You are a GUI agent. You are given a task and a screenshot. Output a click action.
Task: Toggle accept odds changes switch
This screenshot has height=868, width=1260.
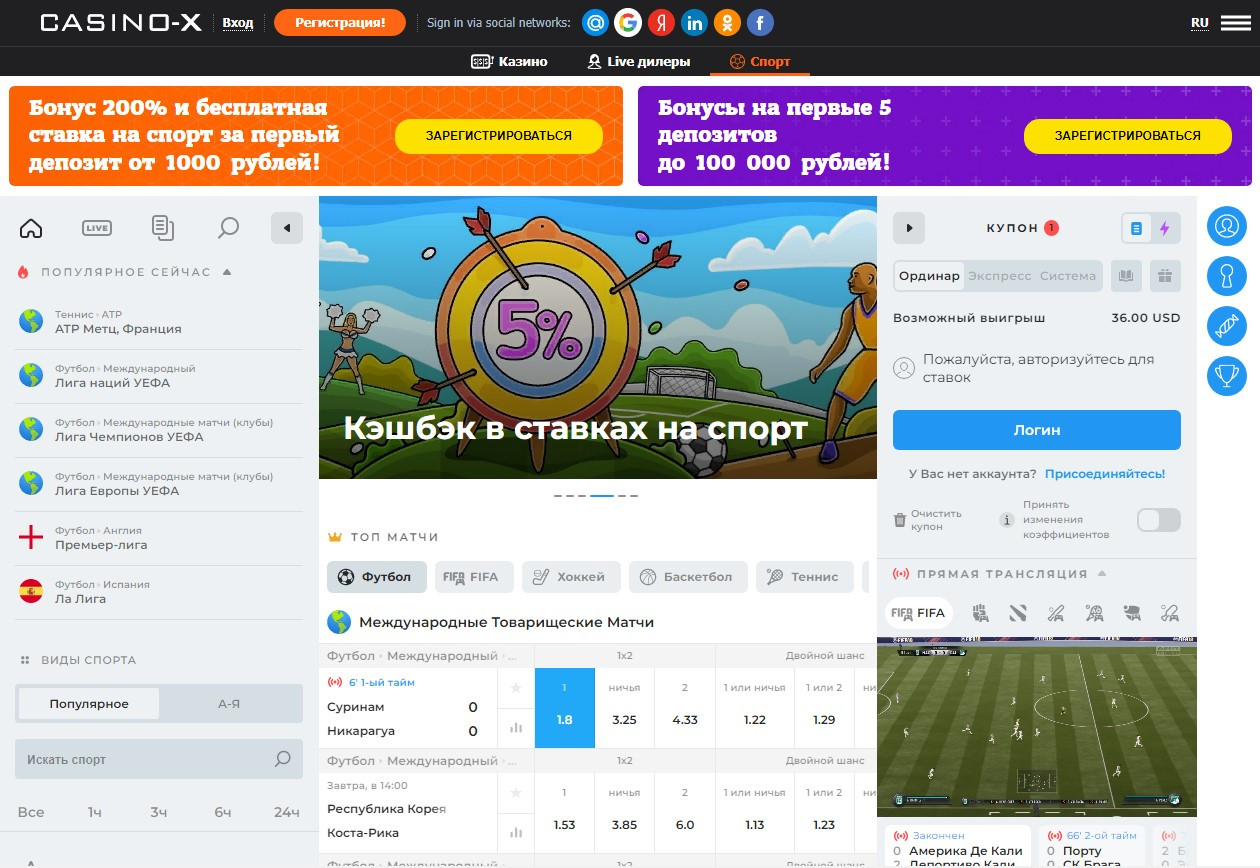(1158, 520)
